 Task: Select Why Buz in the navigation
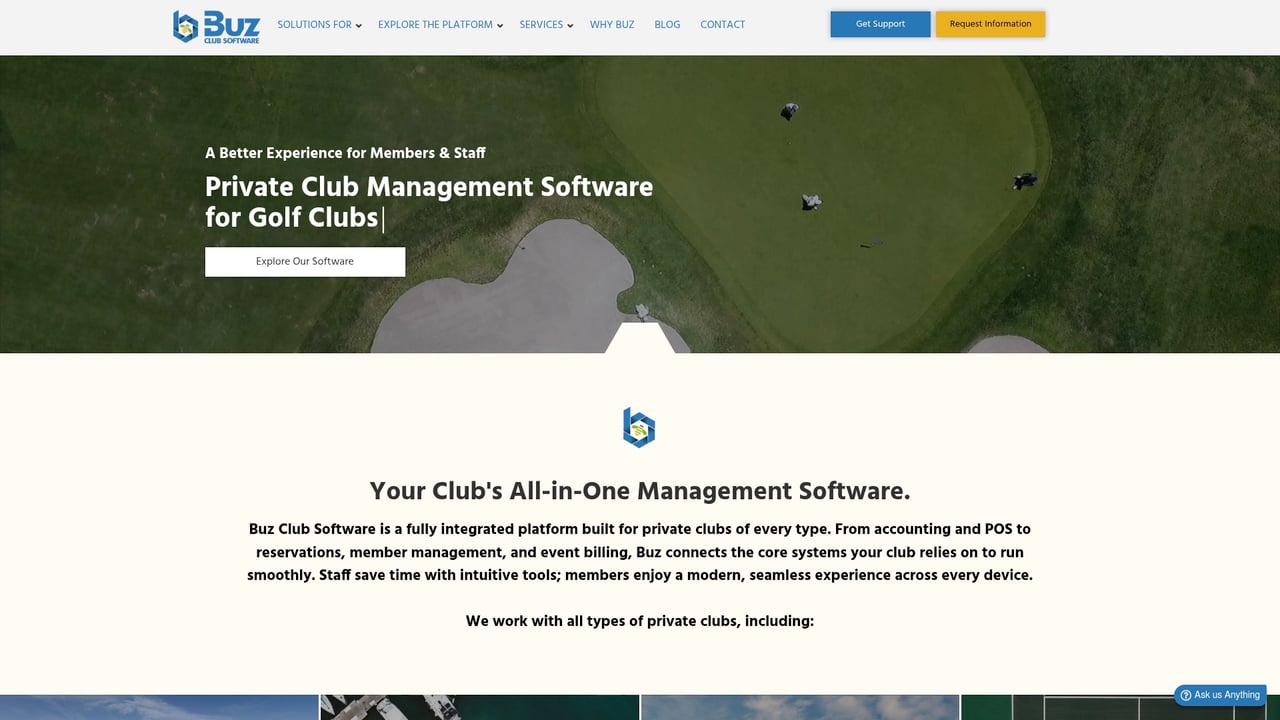coord(612,24)
